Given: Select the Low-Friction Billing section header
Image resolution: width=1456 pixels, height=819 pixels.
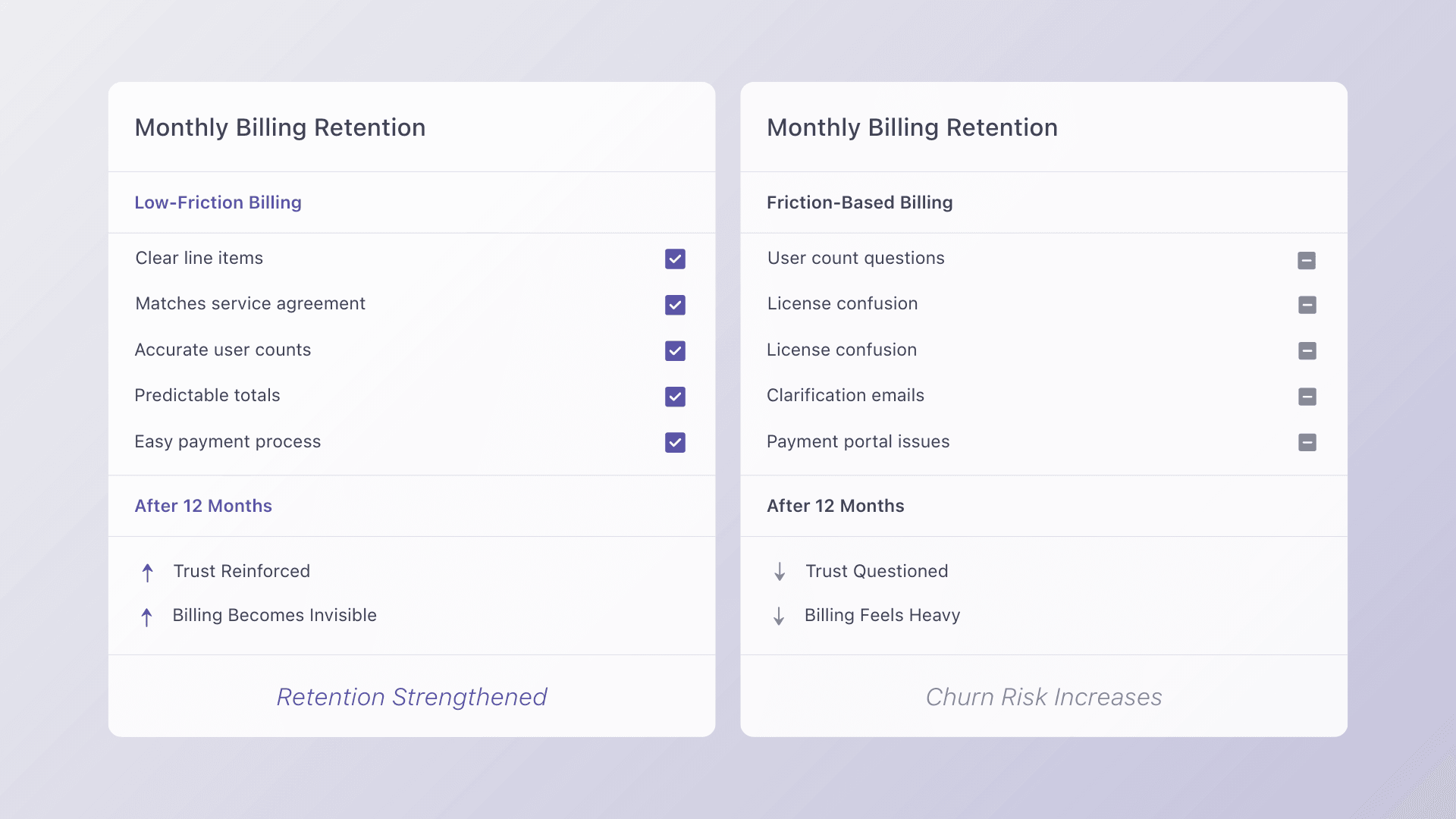Looking at the screenshot, I should click(x=218, y=202).
